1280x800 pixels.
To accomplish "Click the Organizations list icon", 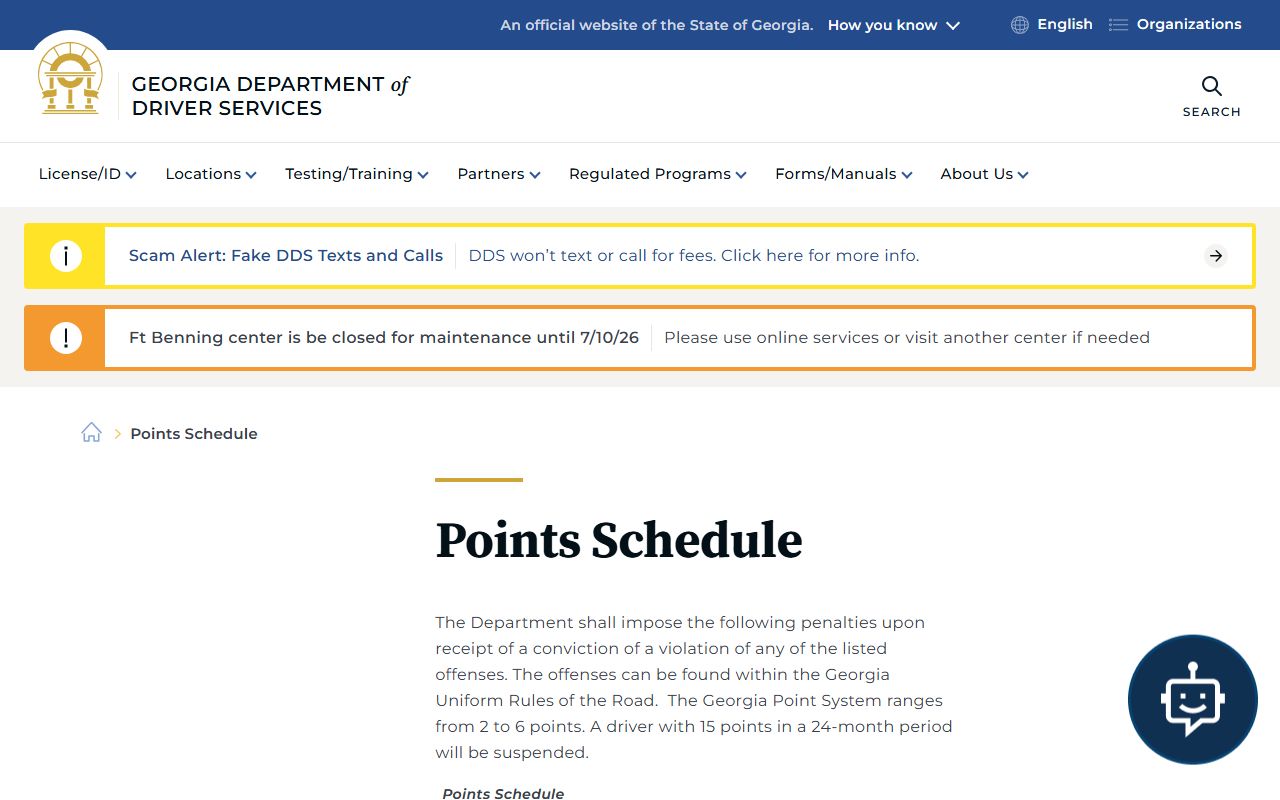I will coord(1118,25).
